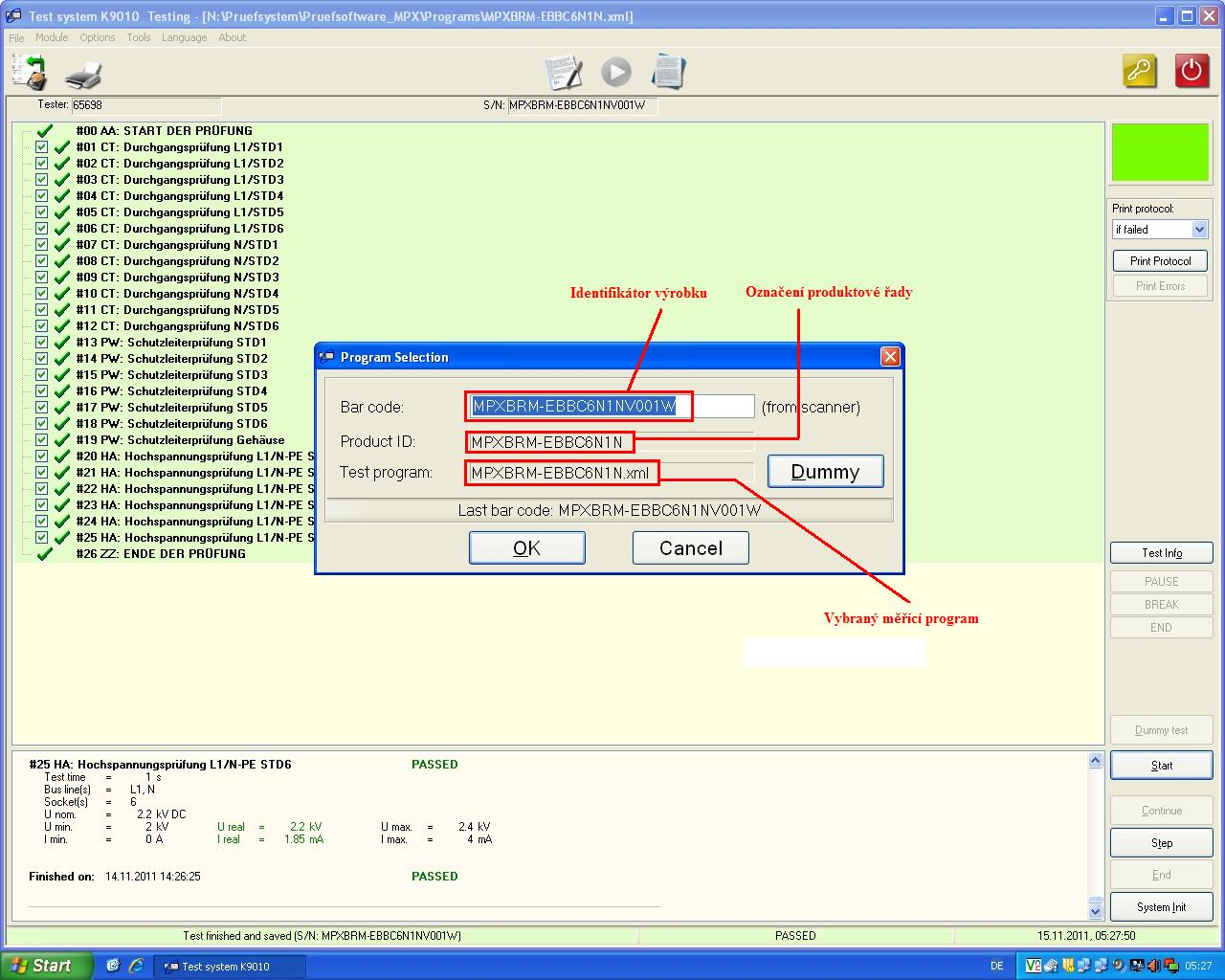Click the Product ID field value
This screenshot has width=1225, height=980.
pos(546,442)
